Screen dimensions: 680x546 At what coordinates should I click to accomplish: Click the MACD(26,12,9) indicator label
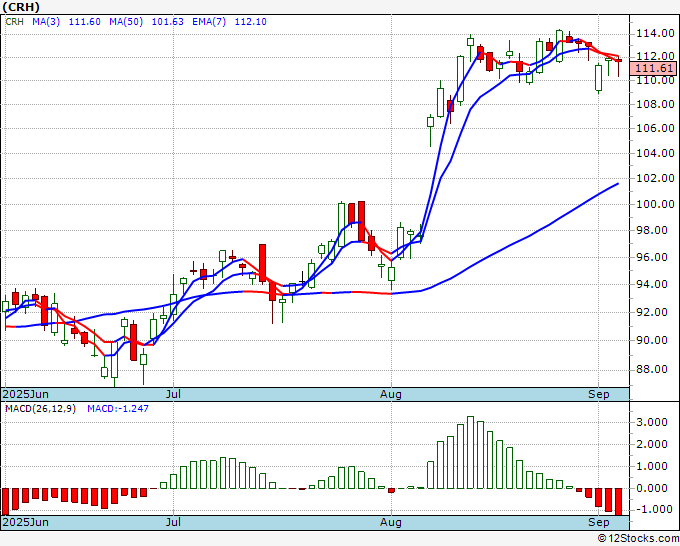[x=40, y=409]
